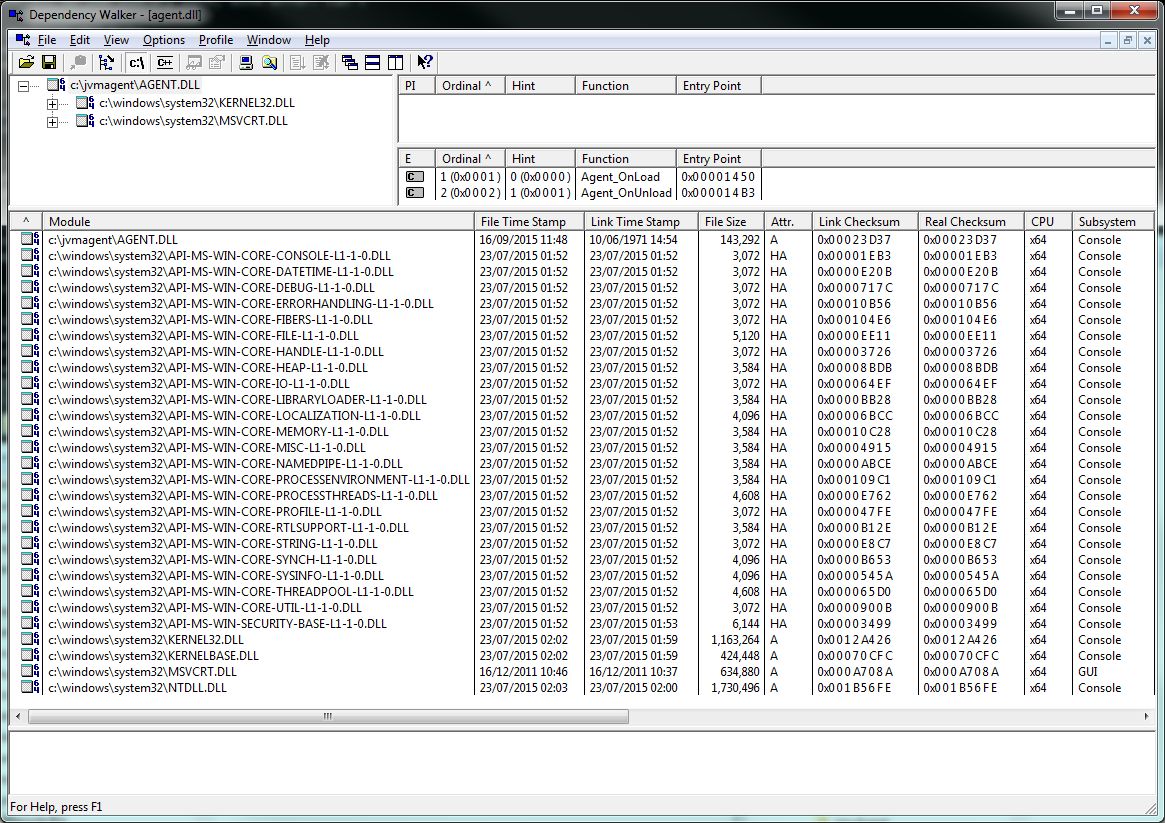Cascade windows using toolbar icon

click(349, 62)
